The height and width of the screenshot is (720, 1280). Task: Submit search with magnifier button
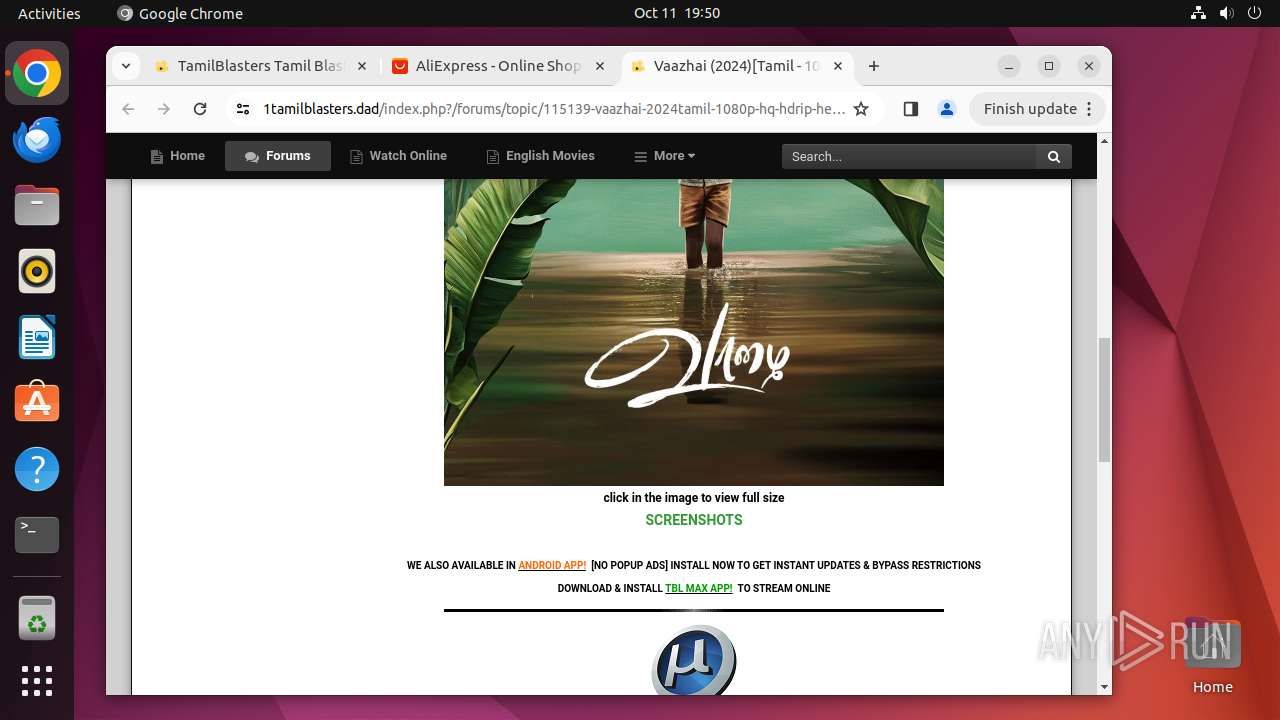[1054, 156]
